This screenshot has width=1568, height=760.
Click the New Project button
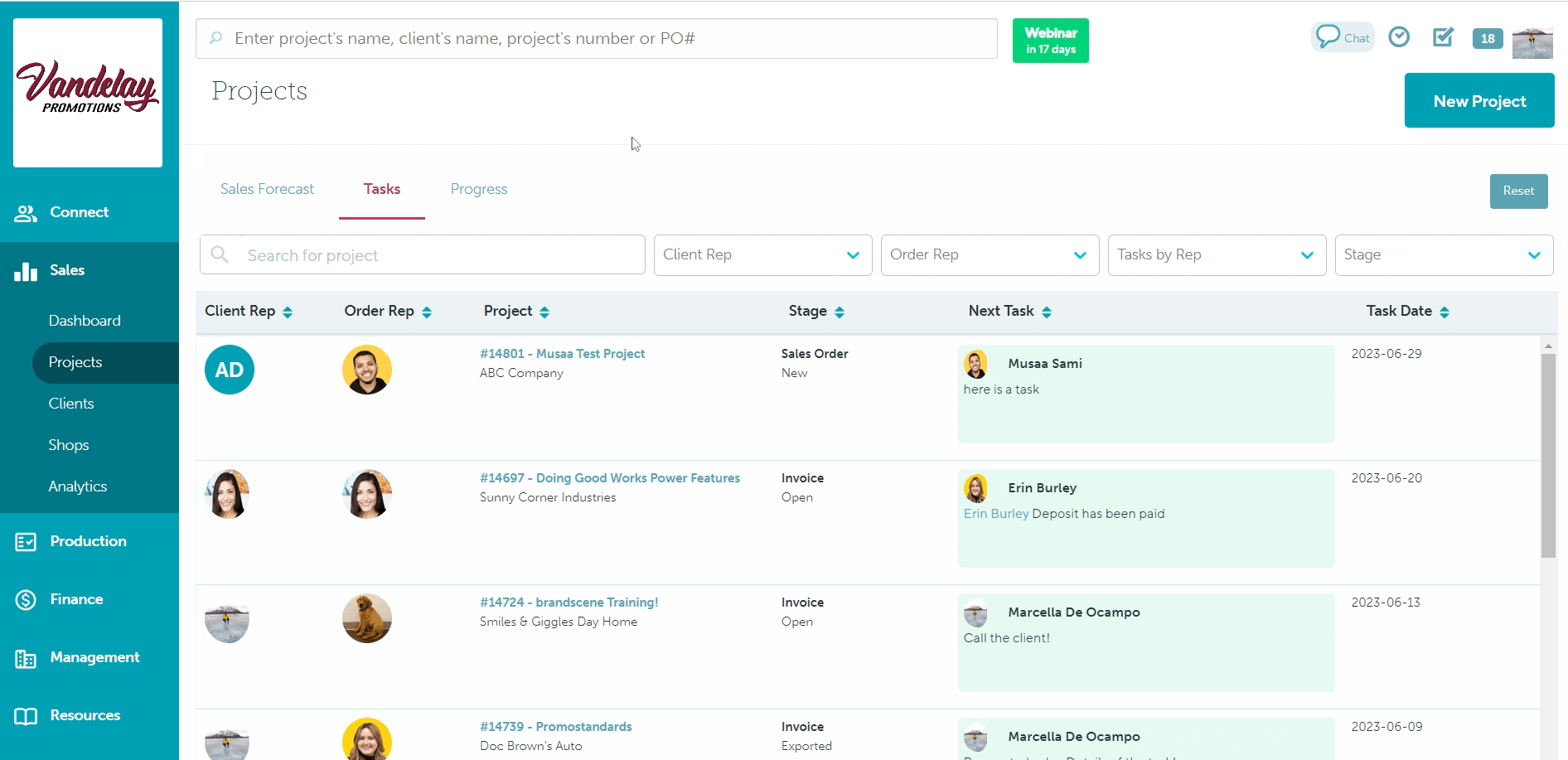coord(1478,101)
